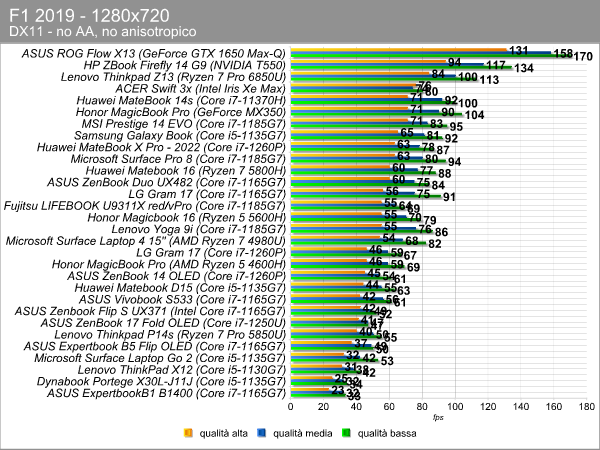Select Honor MagicBook Pro (GeForce MX350) label
Viewport: 600px width, 450px height.
pyautogui.click(x=181, y=112)
